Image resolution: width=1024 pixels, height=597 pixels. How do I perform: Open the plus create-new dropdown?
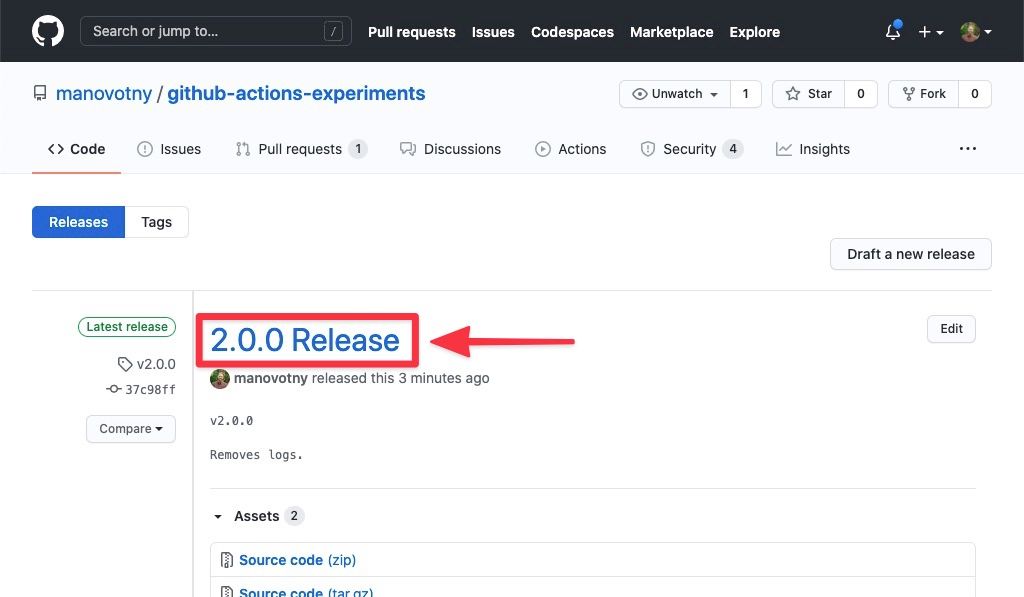[931, 32]
